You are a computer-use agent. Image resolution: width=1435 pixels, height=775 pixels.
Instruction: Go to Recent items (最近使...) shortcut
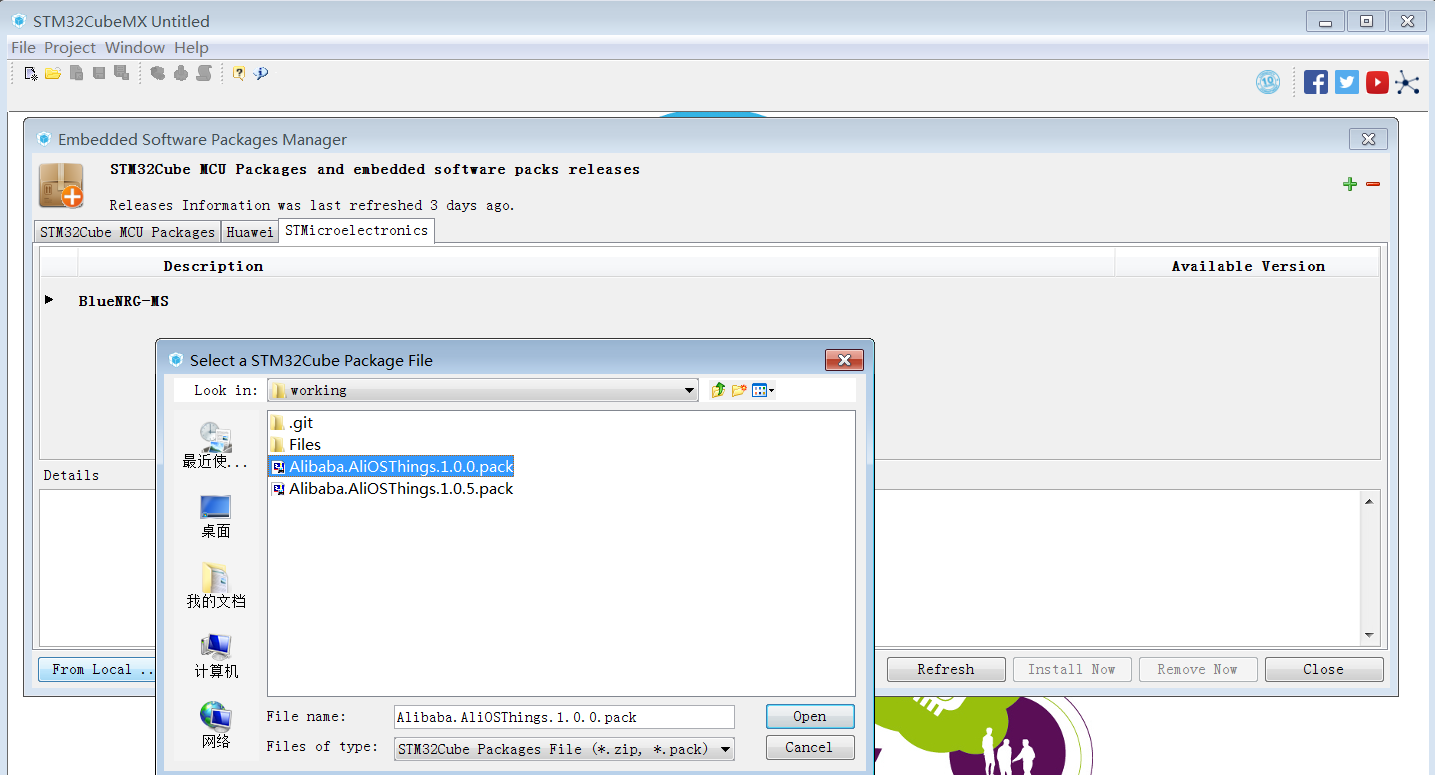[x=215, y=446]
